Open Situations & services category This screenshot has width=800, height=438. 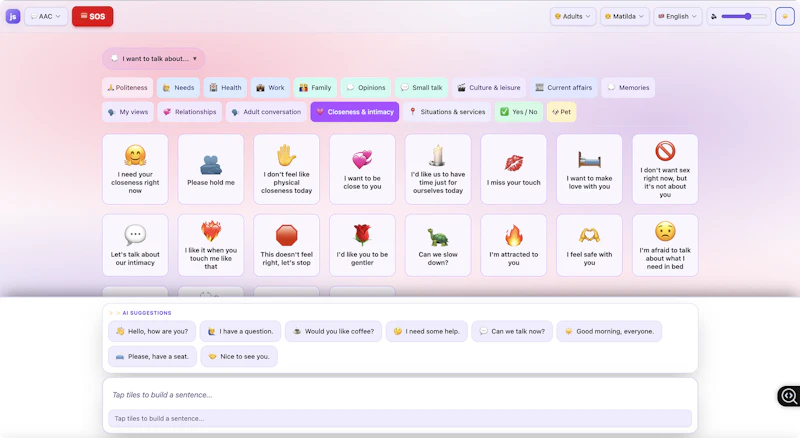point(447,112)
